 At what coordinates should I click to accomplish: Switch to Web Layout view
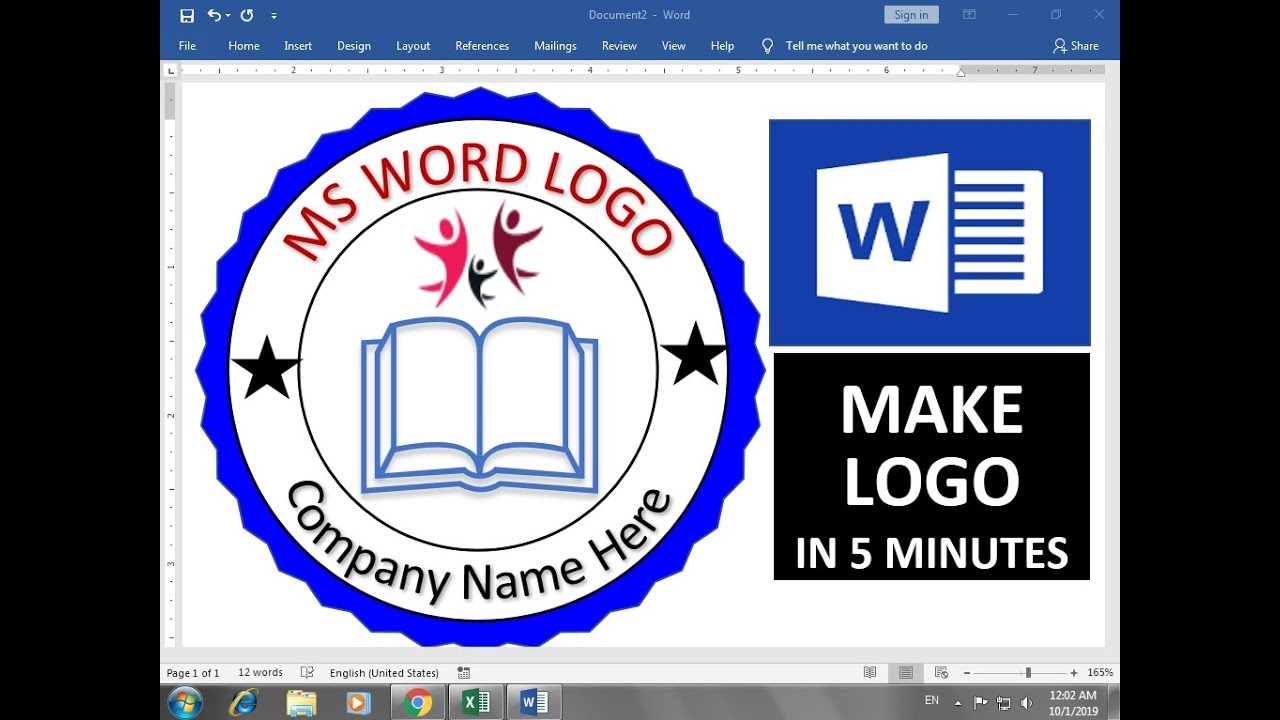coord(941,673)
